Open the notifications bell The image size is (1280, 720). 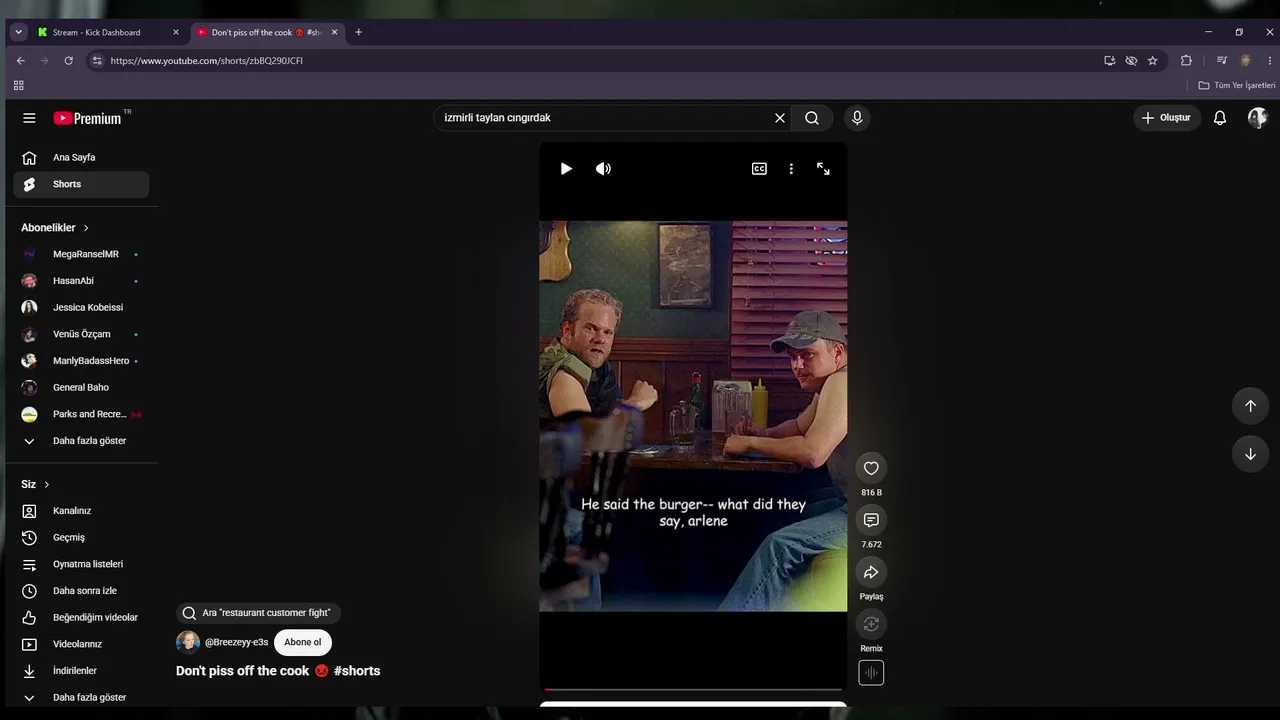point(1220,118)
